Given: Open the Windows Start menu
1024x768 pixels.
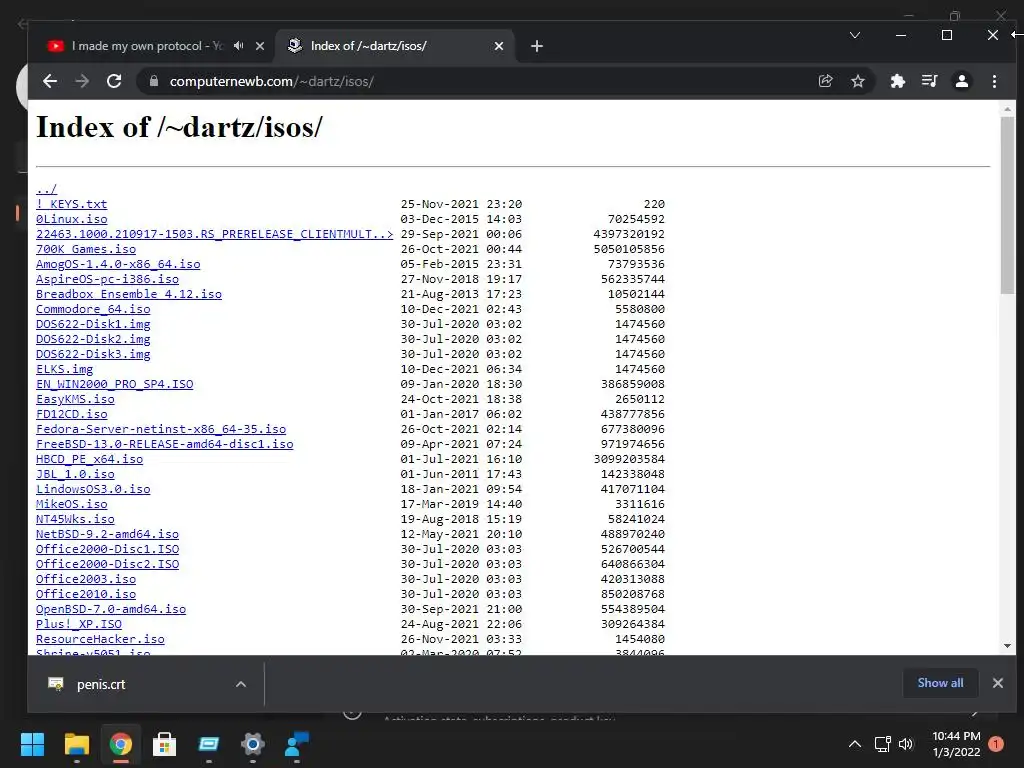Looking at the screenshot, I should tap(33, 744).
